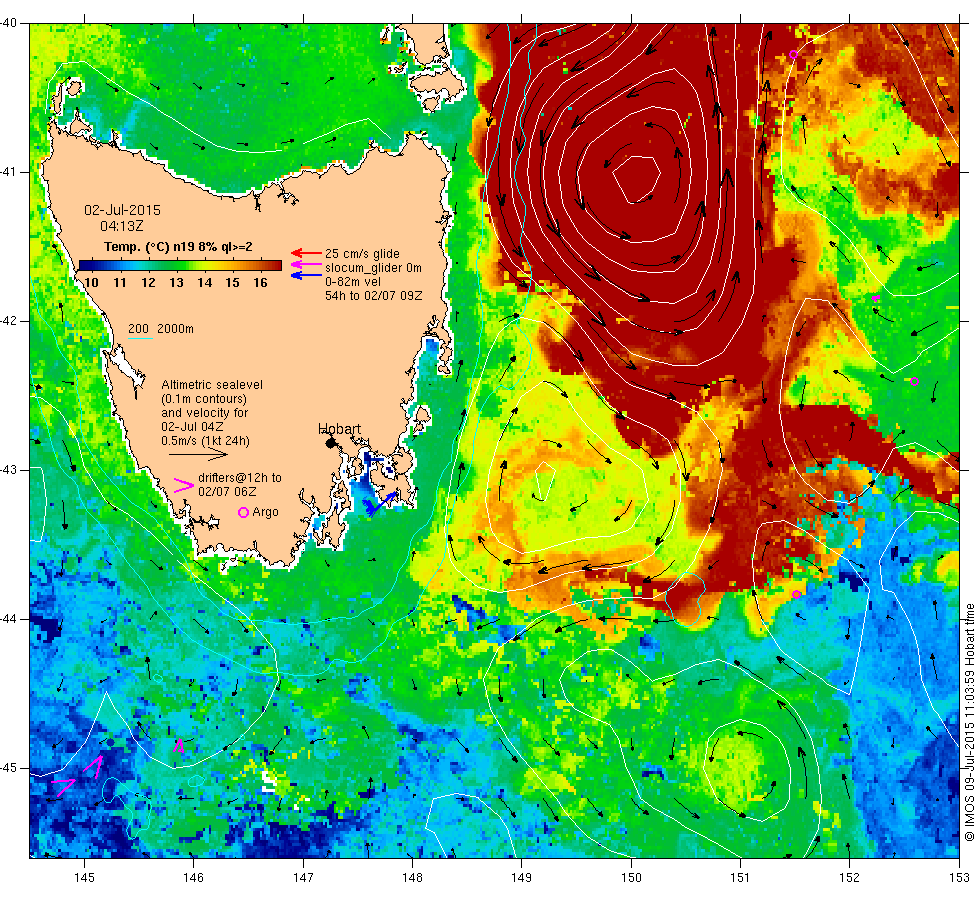The height and width of the screenshot is (900, 980).
Task: Click the '25 cm/s glide' label
Action: 362,254
